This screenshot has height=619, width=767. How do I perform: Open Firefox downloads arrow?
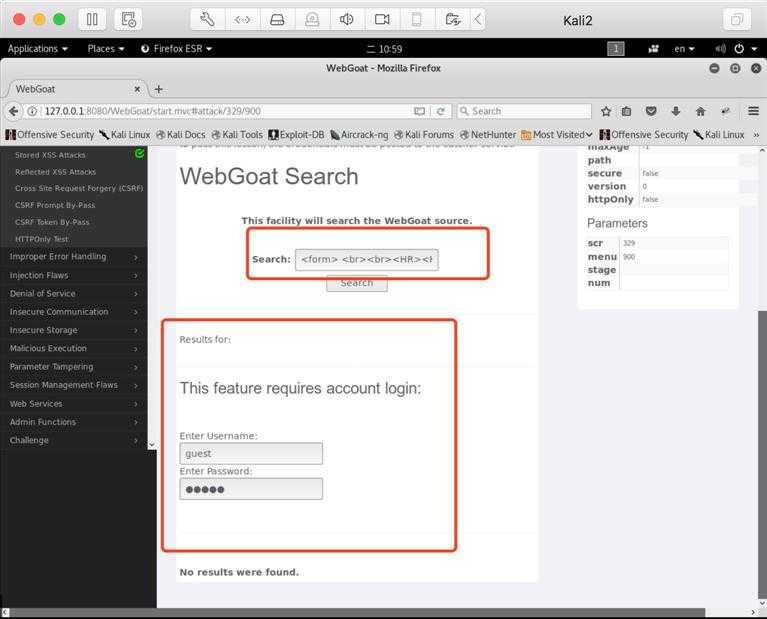(676, 111)
